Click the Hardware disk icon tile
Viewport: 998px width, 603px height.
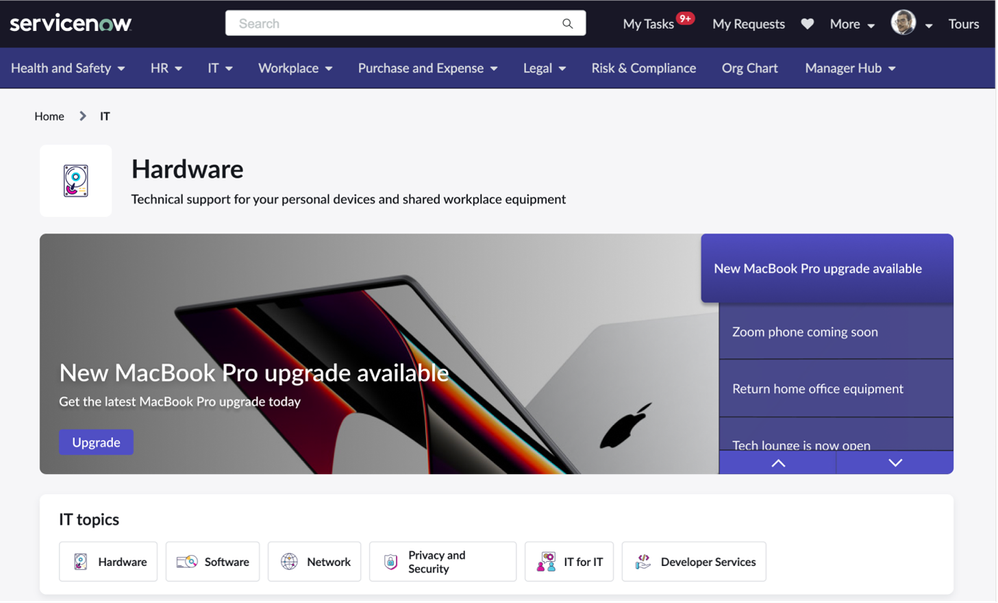point(76,181)
